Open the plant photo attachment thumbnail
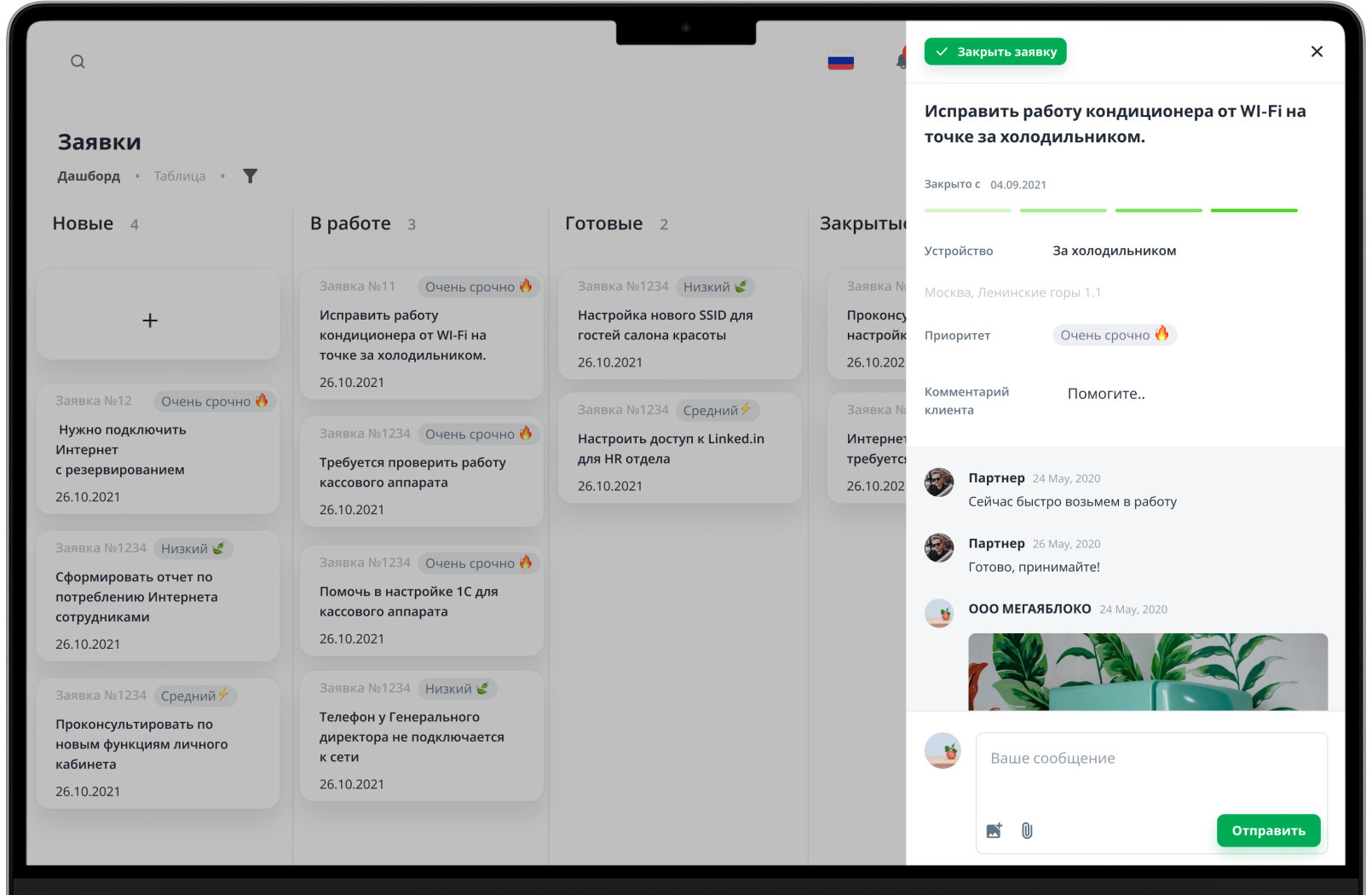The height and width of the screenshot is (895, 1372). (x=1148, y=672)
